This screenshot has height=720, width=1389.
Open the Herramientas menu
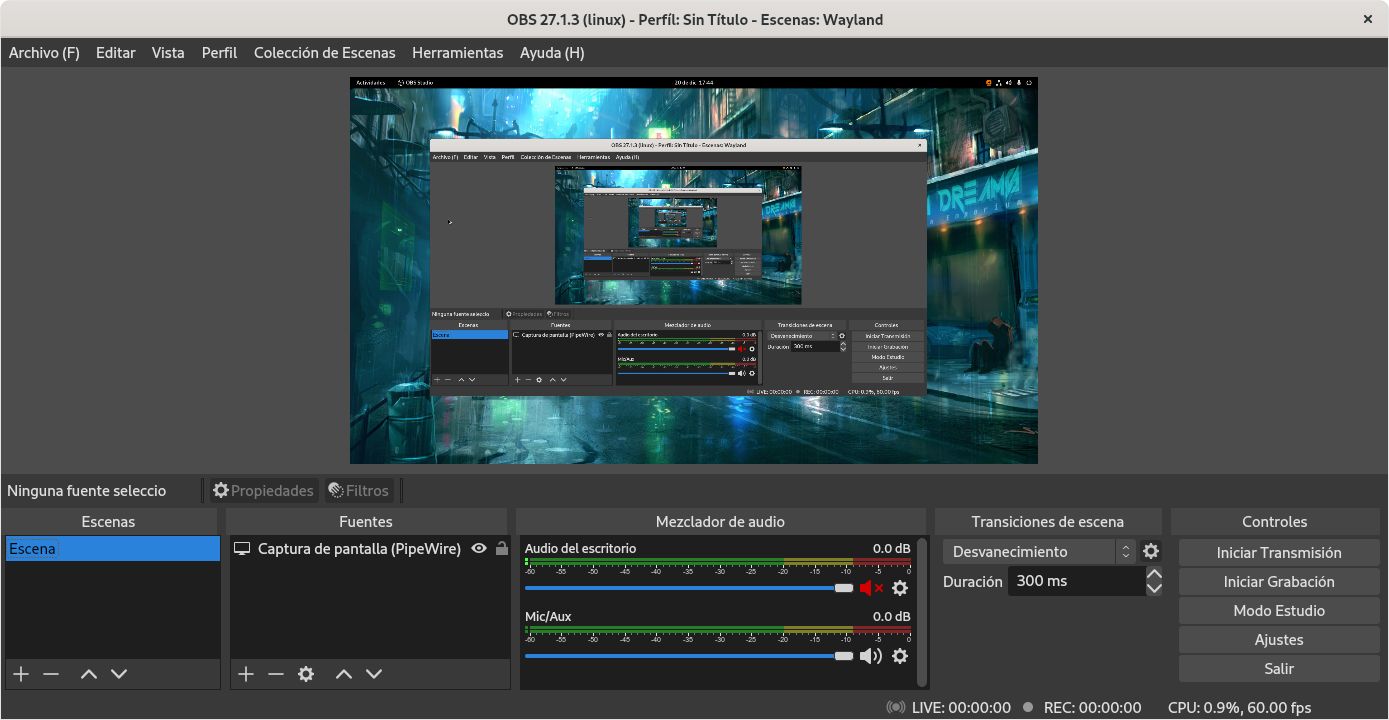click(458, 53)
